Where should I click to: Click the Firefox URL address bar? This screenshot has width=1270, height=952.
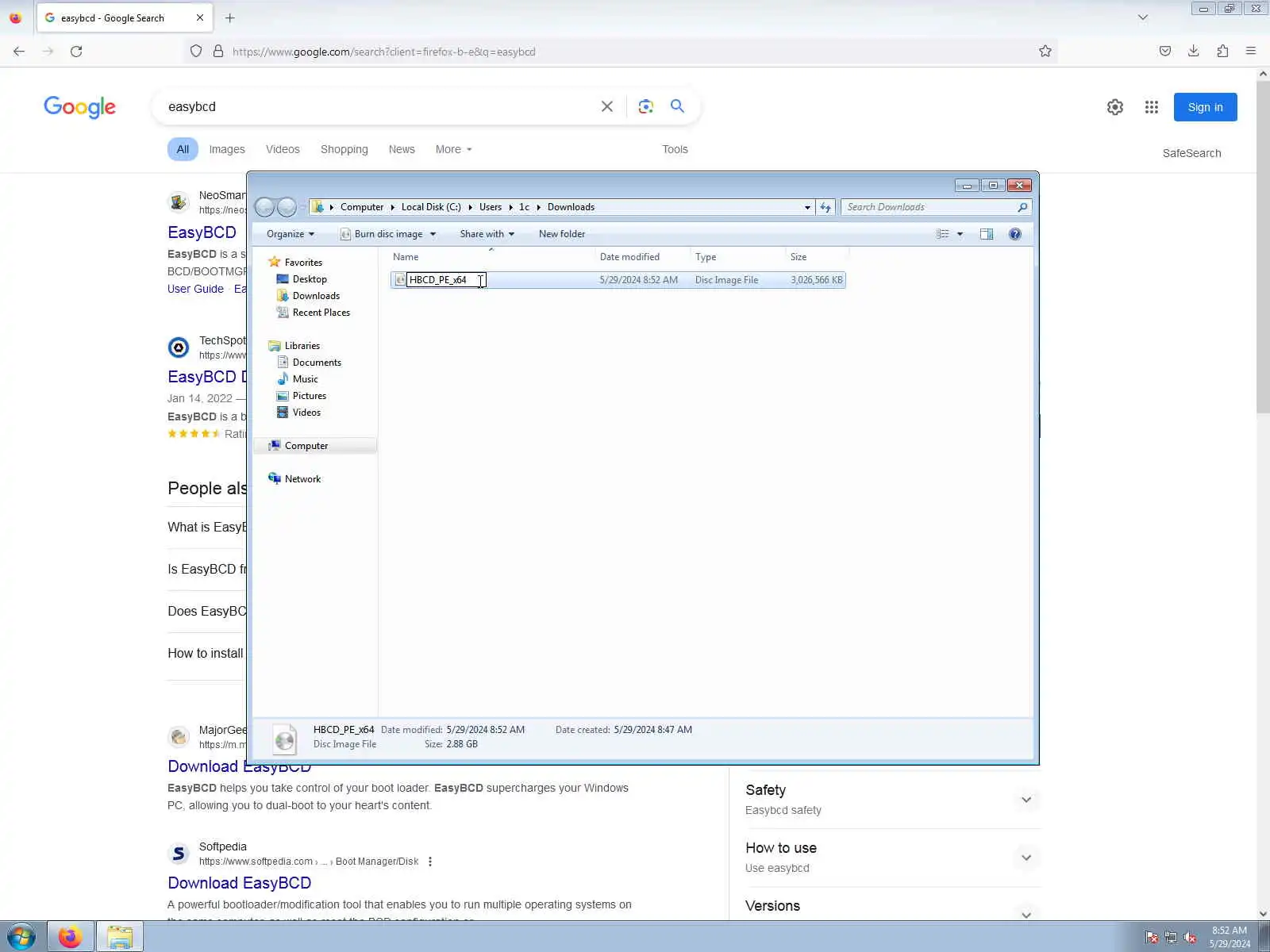pyautogui.click(x=619, y=52)
